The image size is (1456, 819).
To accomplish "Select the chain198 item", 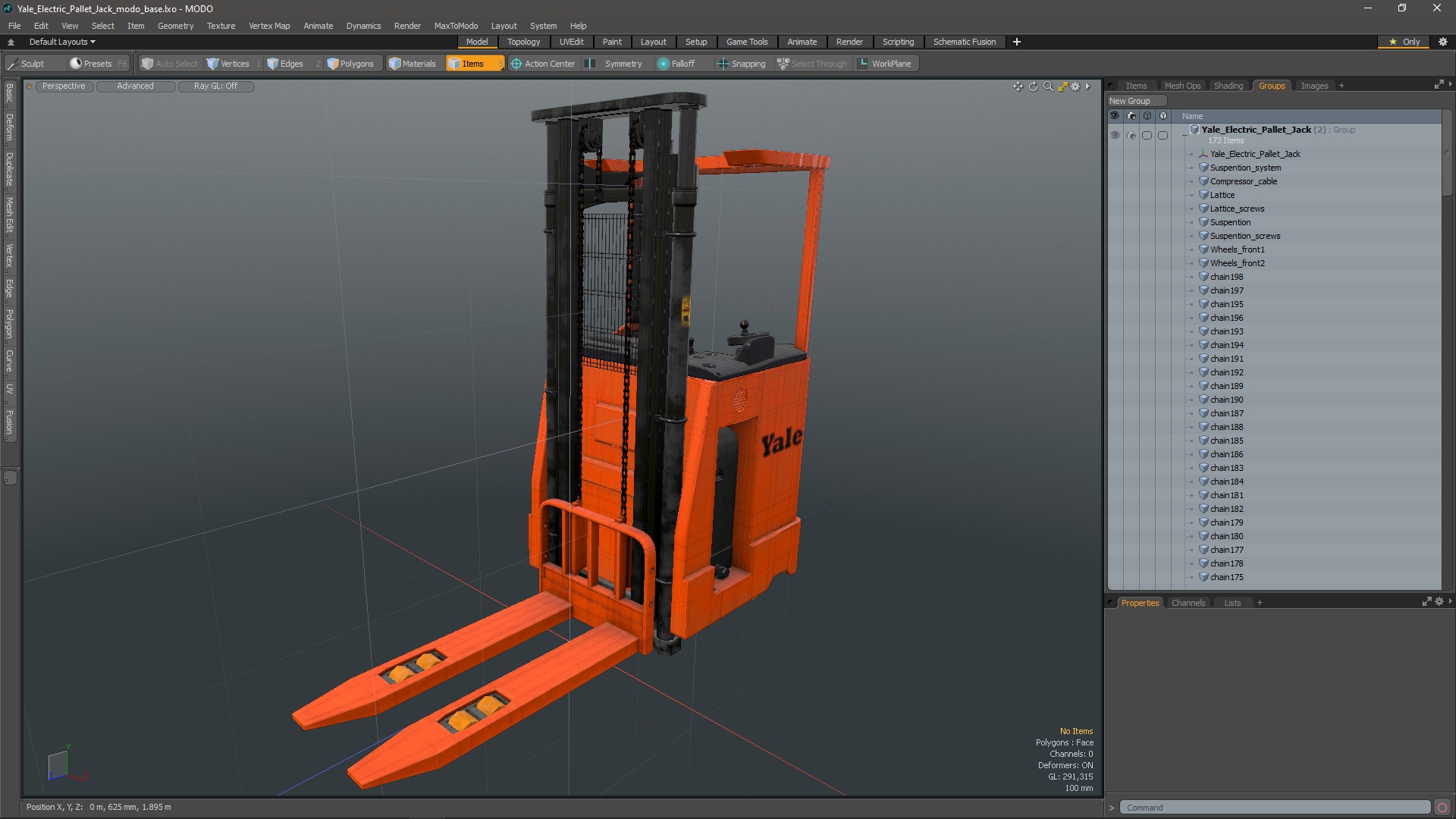I will [1226, 277].
